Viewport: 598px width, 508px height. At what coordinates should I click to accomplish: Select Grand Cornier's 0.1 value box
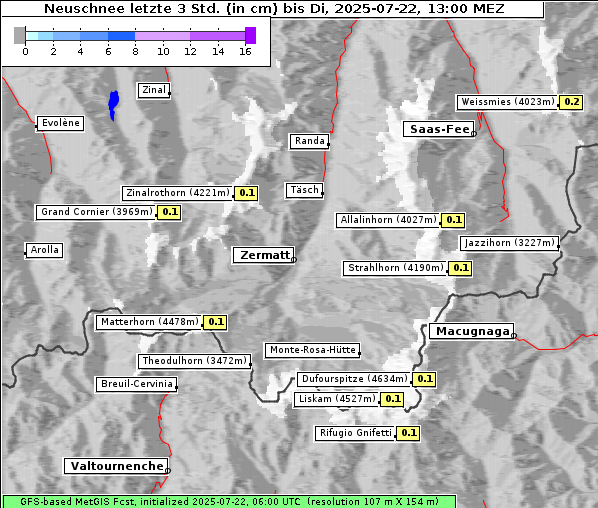pos(169,212)
